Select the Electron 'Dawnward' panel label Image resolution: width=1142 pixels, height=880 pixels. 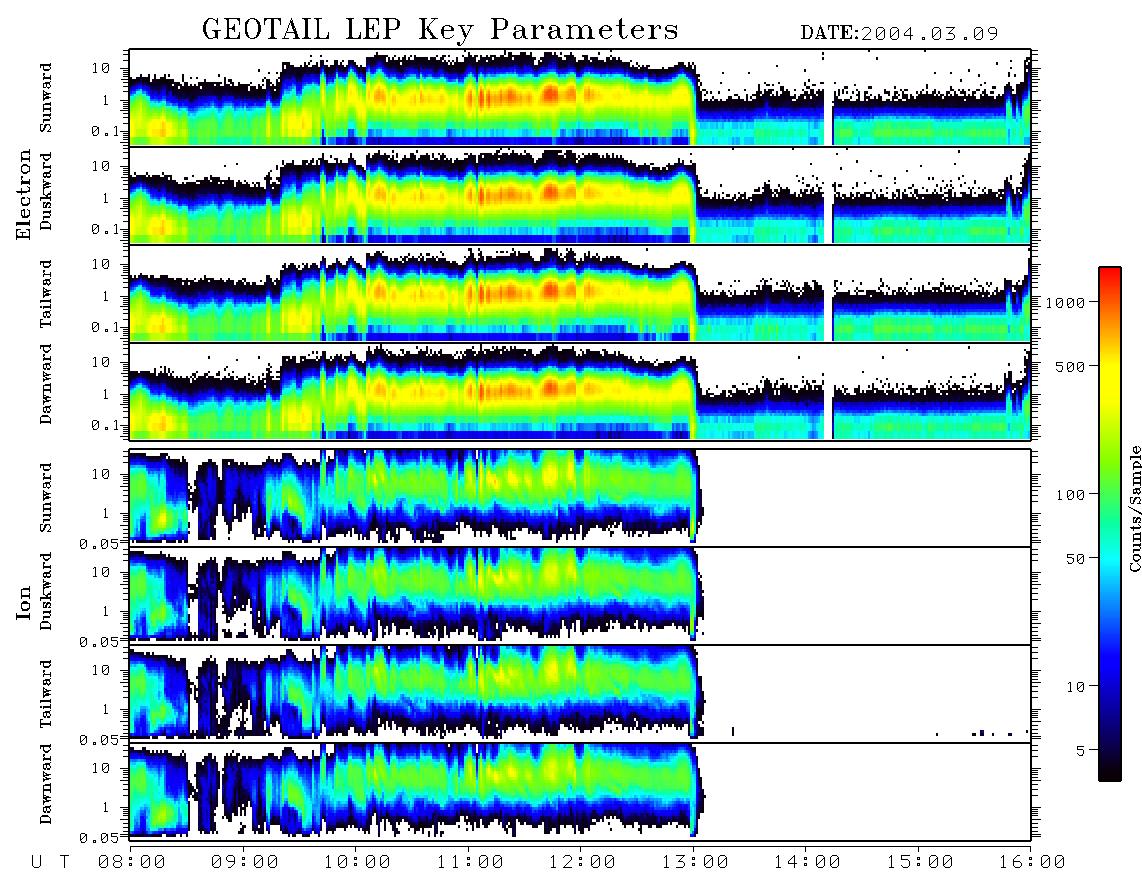point(46,384)
